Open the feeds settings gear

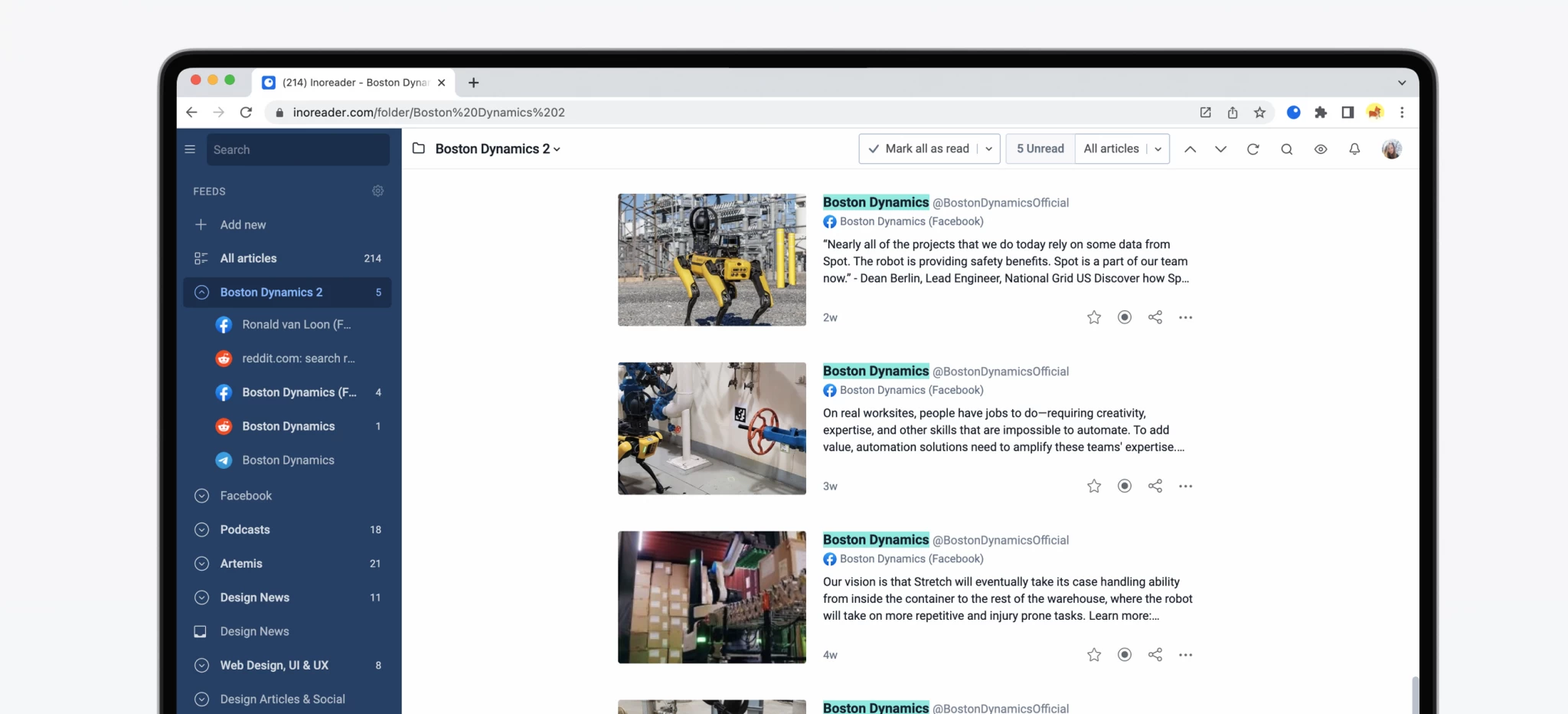(377, 191)
